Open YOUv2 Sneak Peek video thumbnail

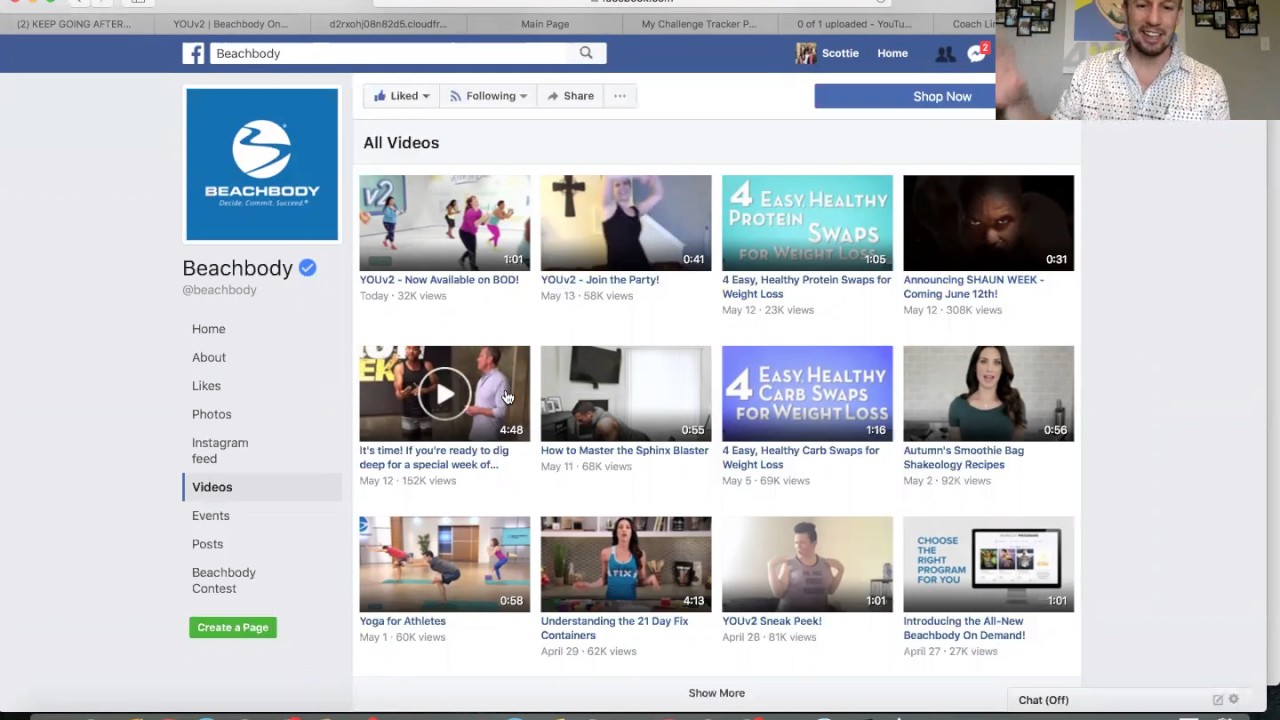click(x=807, y=564)
